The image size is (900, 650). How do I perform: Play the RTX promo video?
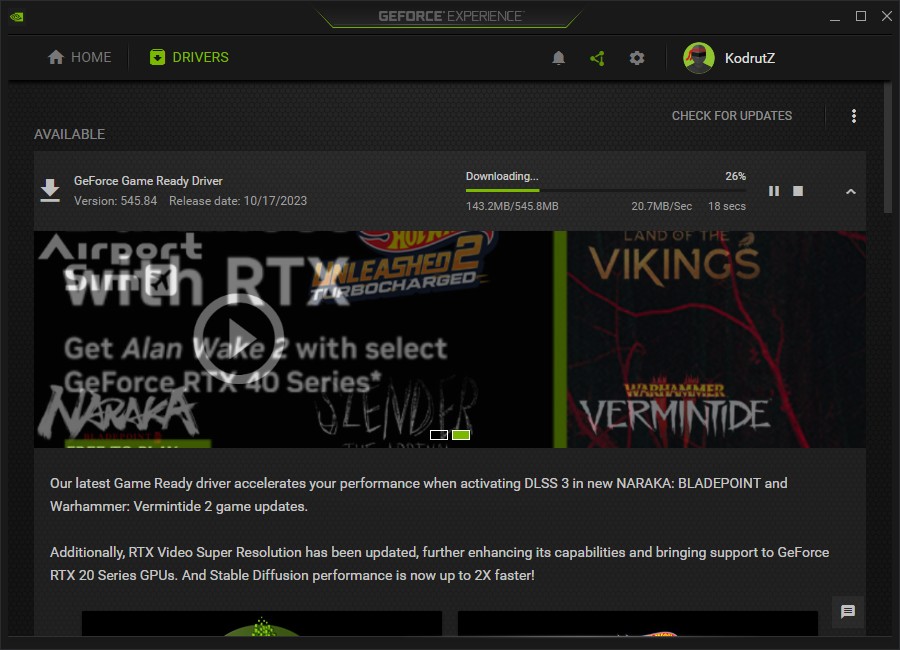[x=238, y=339]
